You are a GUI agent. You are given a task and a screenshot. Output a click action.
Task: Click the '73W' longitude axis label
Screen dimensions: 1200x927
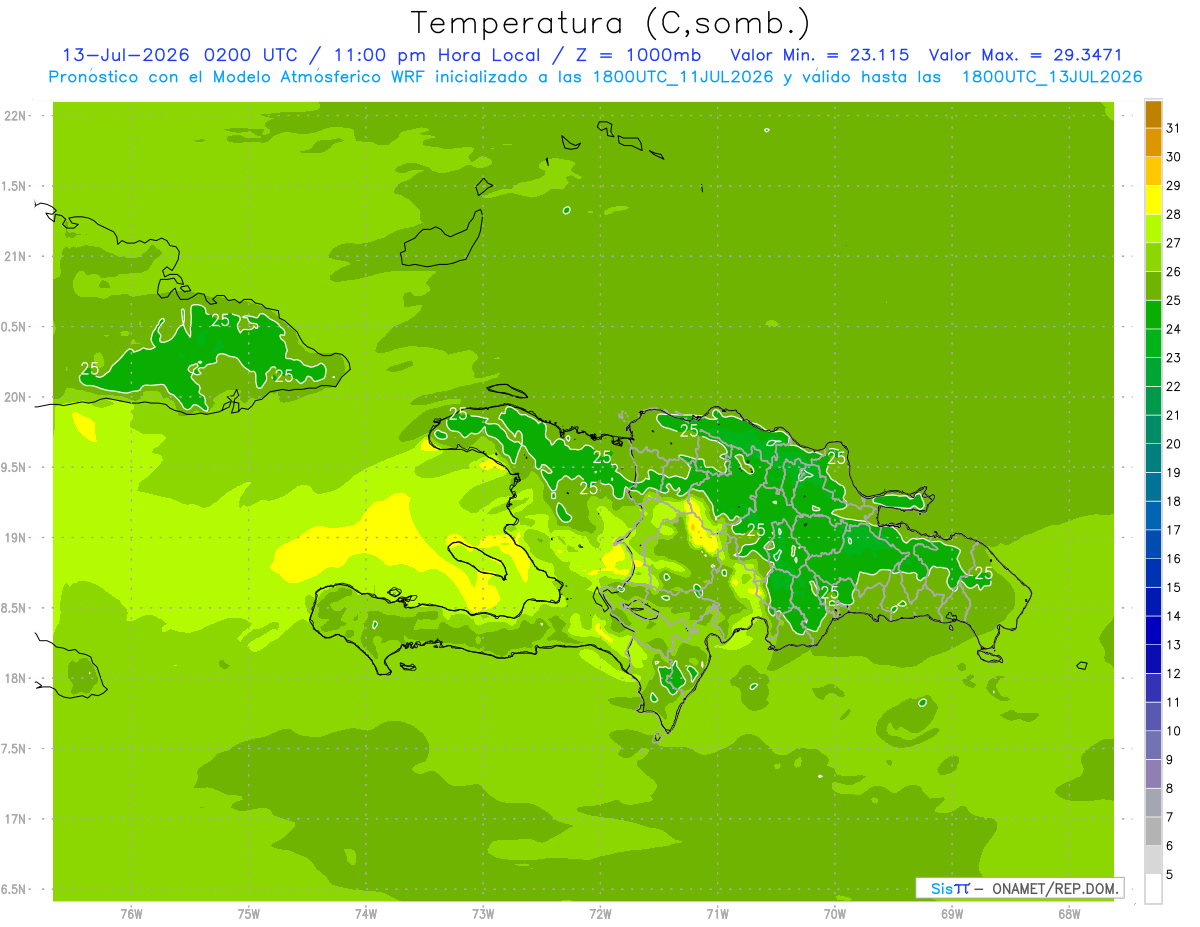(483, 914)
